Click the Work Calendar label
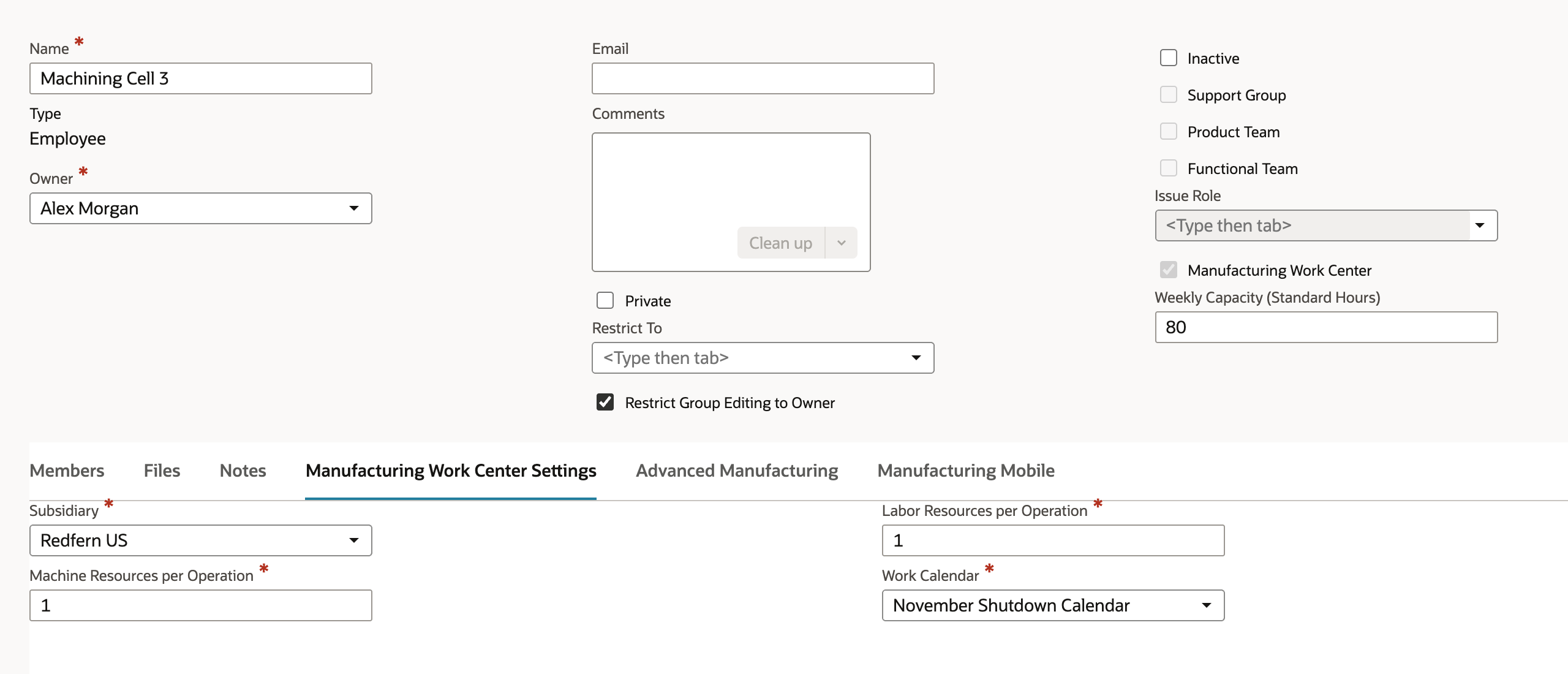 (930, 575)
